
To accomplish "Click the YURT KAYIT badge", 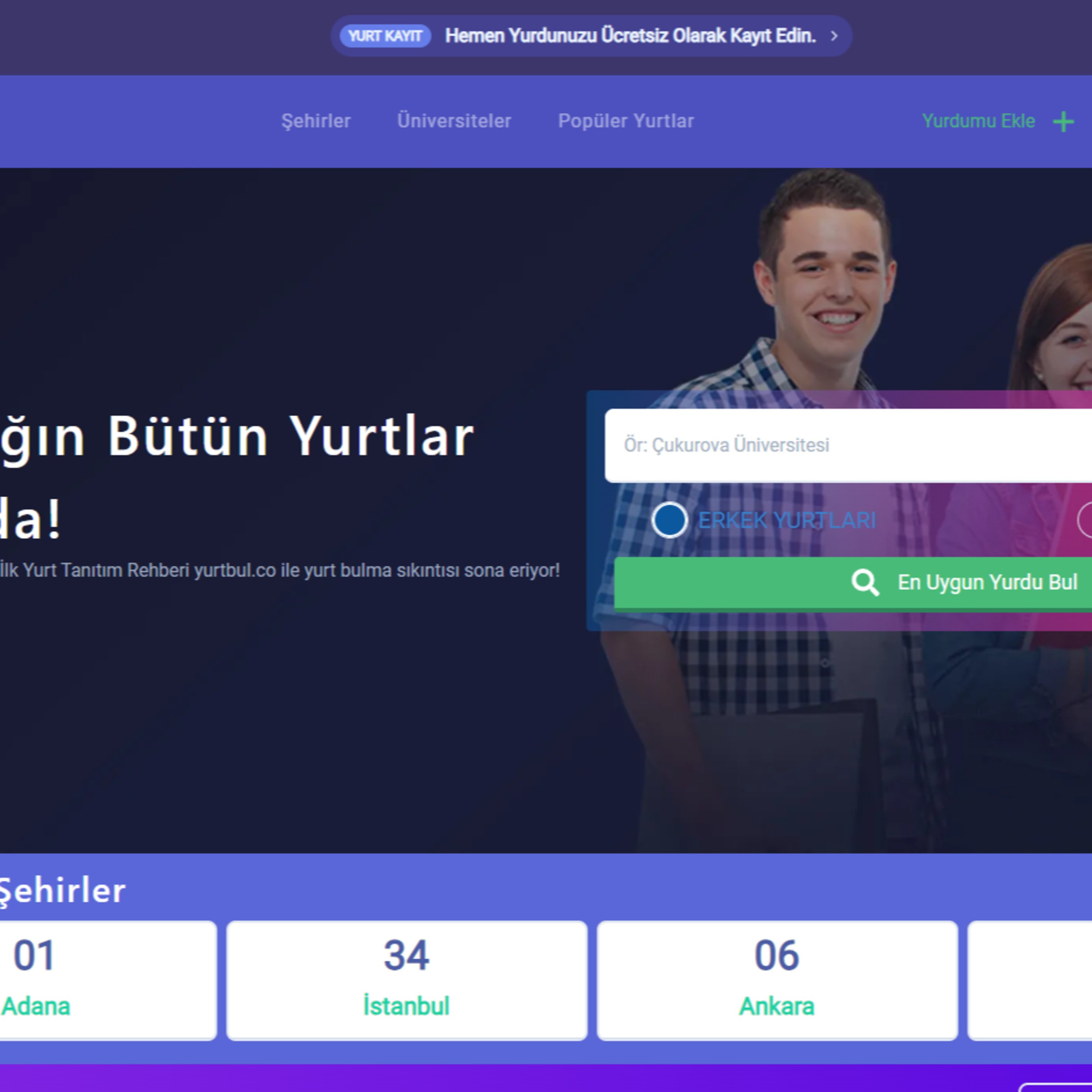I will [385, 36].
